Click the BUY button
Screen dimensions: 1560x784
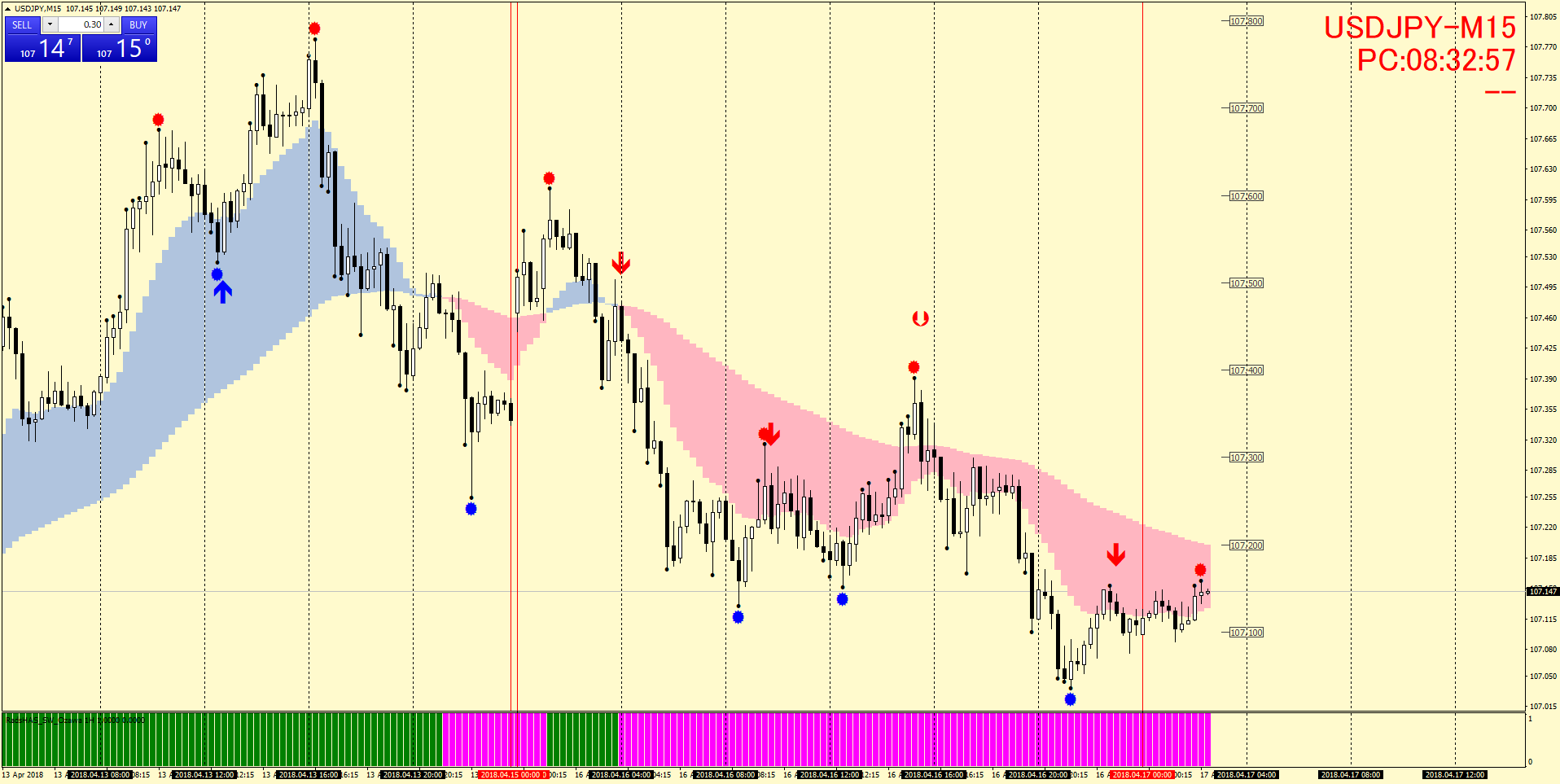pyautogui.click(x=138, y=25)
